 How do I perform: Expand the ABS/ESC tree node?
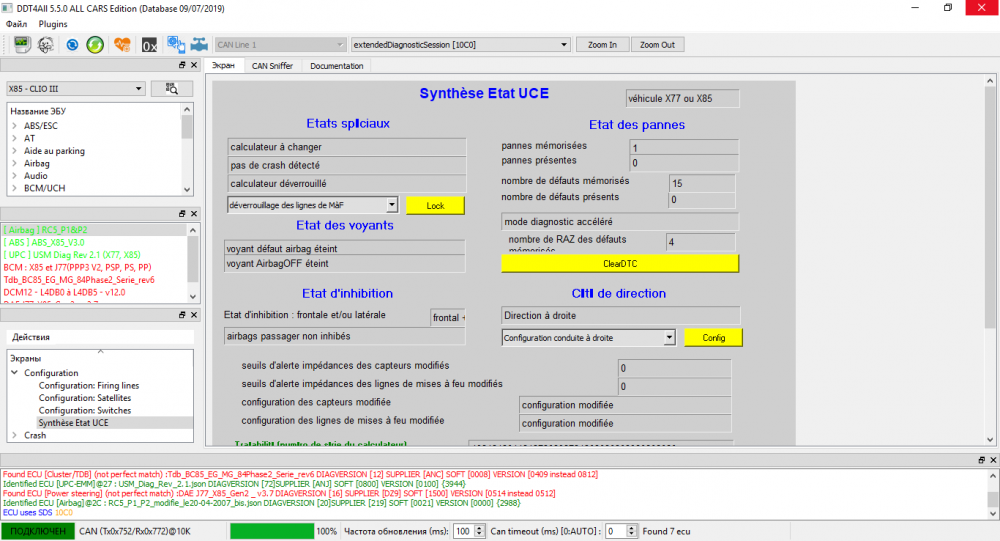click(x=15, y=126)
